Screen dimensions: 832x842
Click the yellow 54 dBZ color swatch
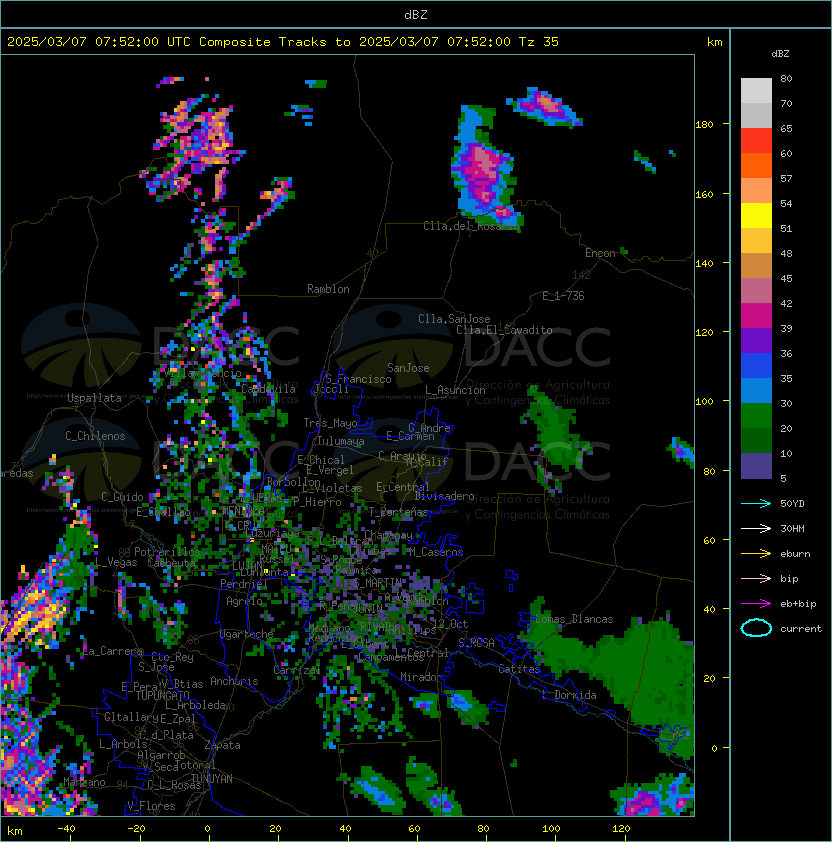pos(756,216)
